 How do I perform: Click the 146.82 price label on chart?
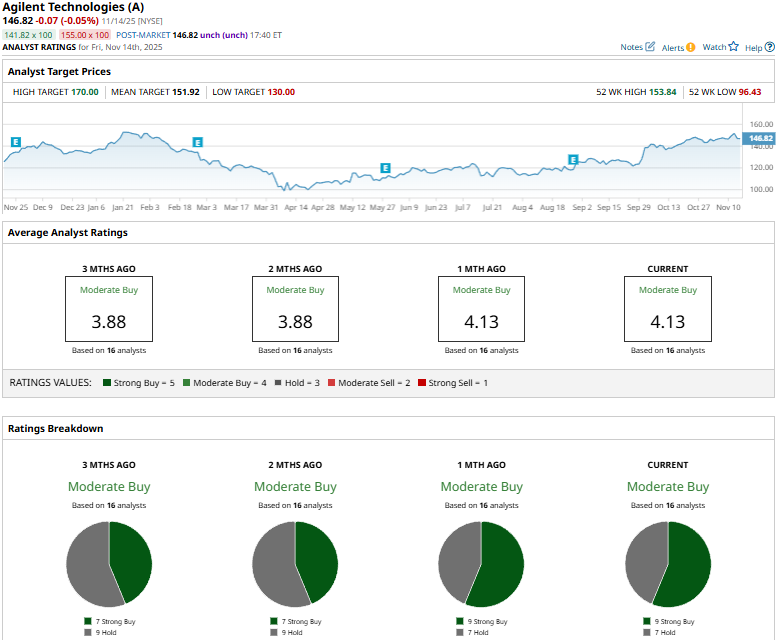point(760,138)
